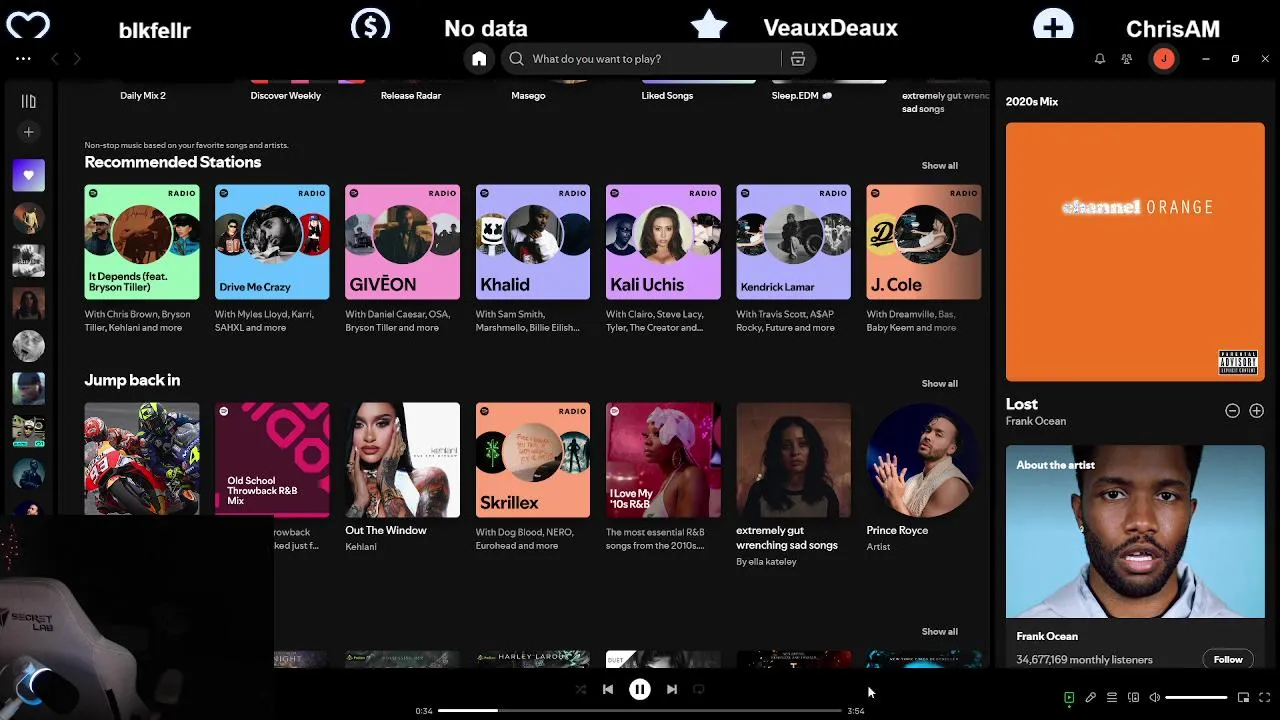Toggle repeat mode
Image resolution: width=1280 pixels, height=720 pixels.
[x=699, y=689]
